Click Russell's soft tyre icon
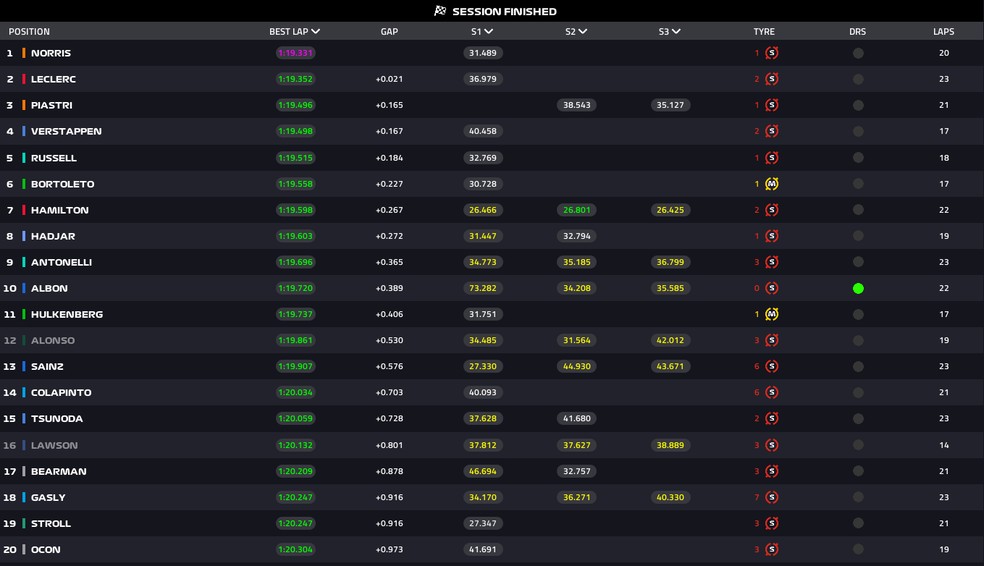Viewport: 984px width, 566px height. click(772, 158)
